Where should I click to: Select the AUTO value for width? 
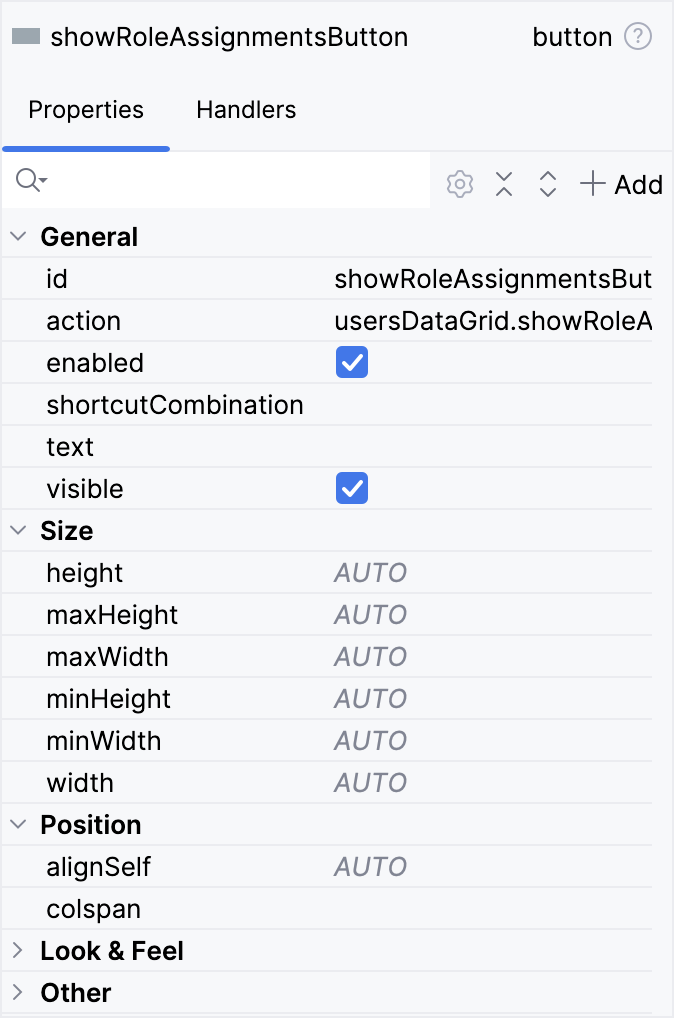(x=370, y=783)
